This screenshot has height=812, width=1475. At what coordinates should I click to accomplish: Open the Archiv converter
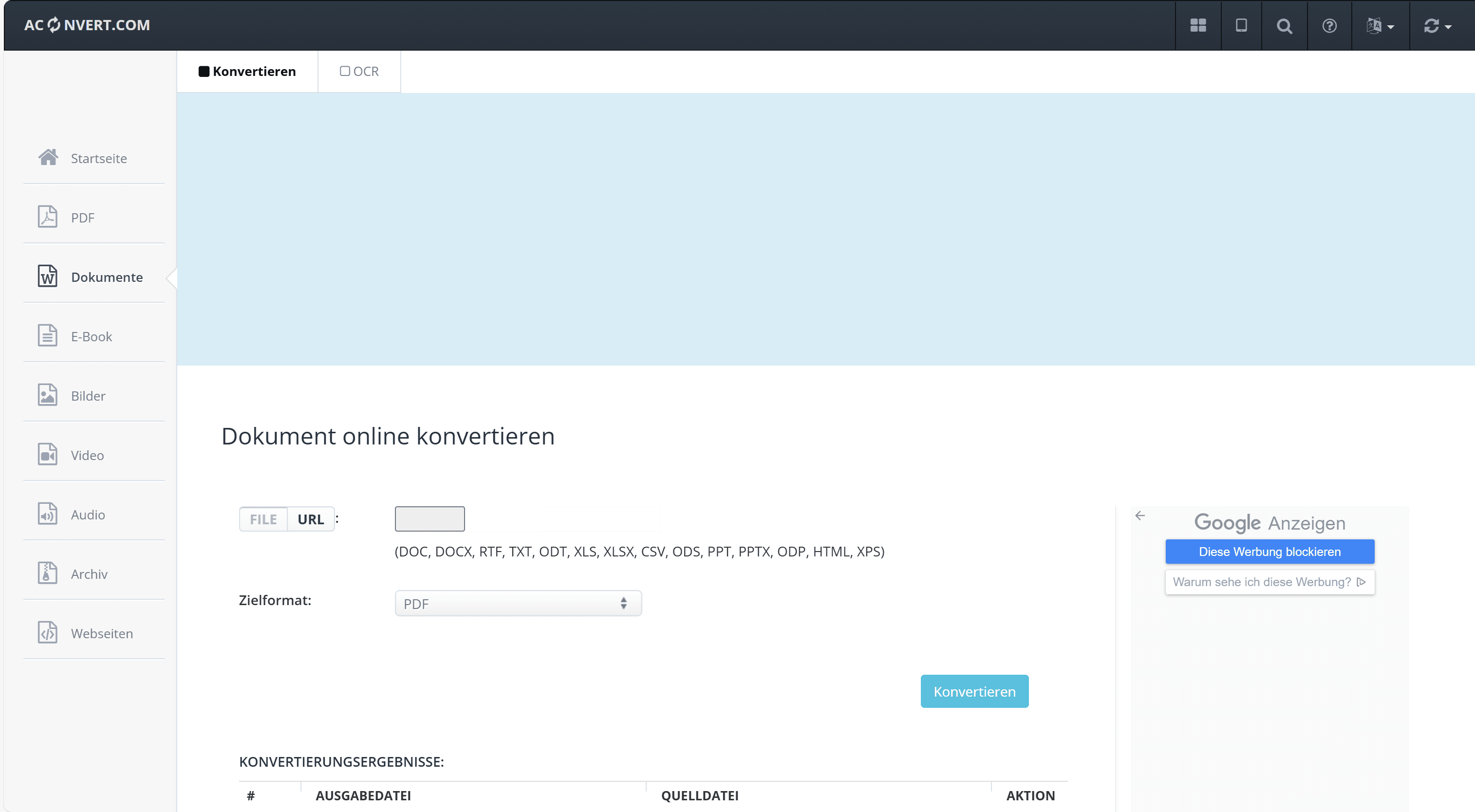point(89,574)
